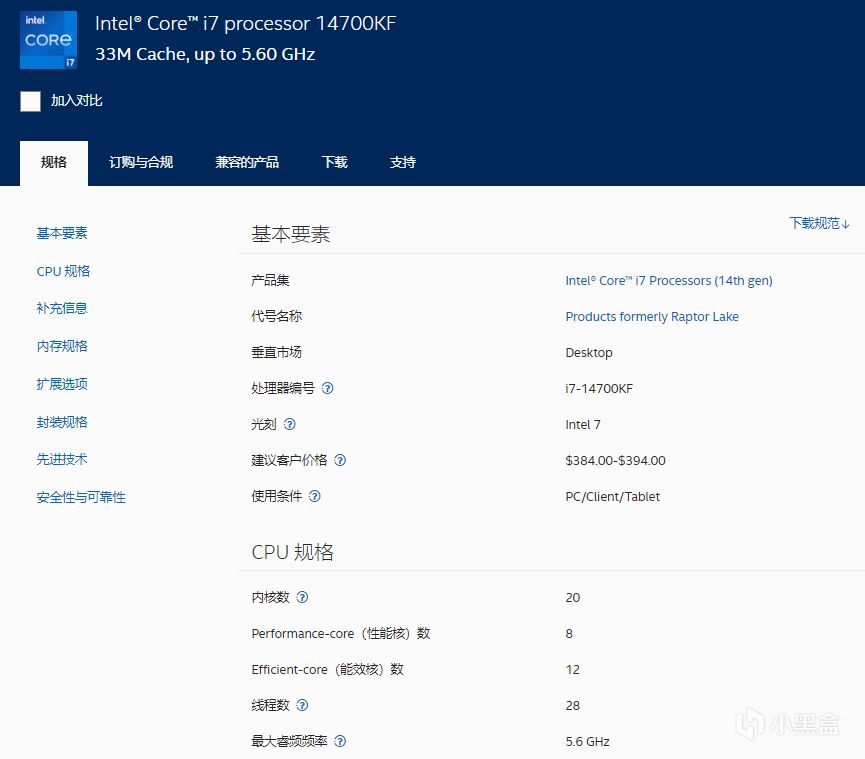The height and width of the screenshot is (759, 865).
Task: Open the 兼容的产品 tab
Action: coord(247,163)
